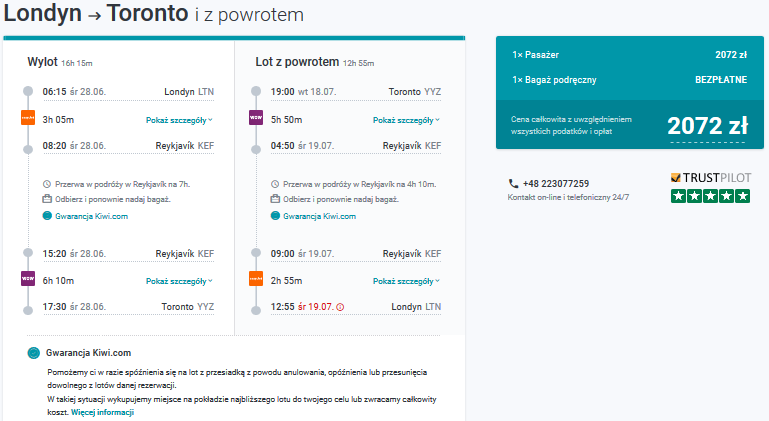Click the Przerwa w podróży na 4h 10m text
This screenshot has width=769, height=421.
tap(359, 184)
